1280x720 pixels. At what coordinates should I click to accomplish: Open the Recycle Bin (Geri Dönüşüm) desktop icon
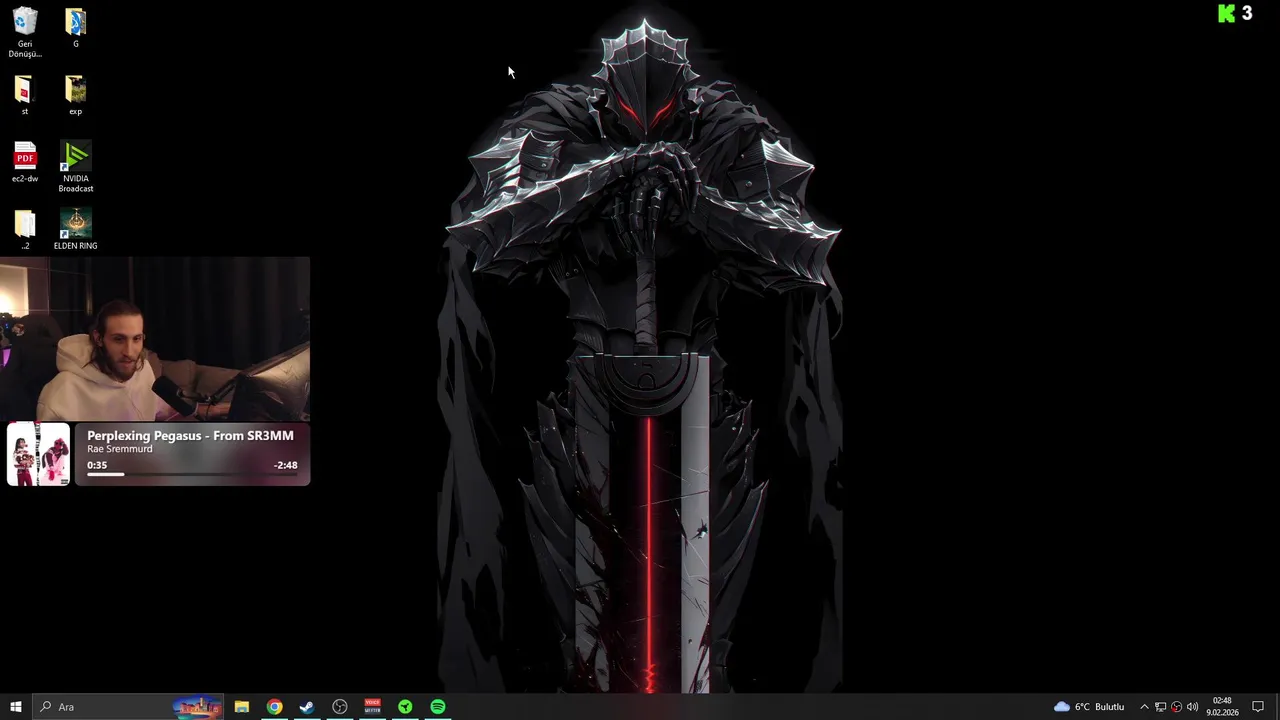point(25,32)
